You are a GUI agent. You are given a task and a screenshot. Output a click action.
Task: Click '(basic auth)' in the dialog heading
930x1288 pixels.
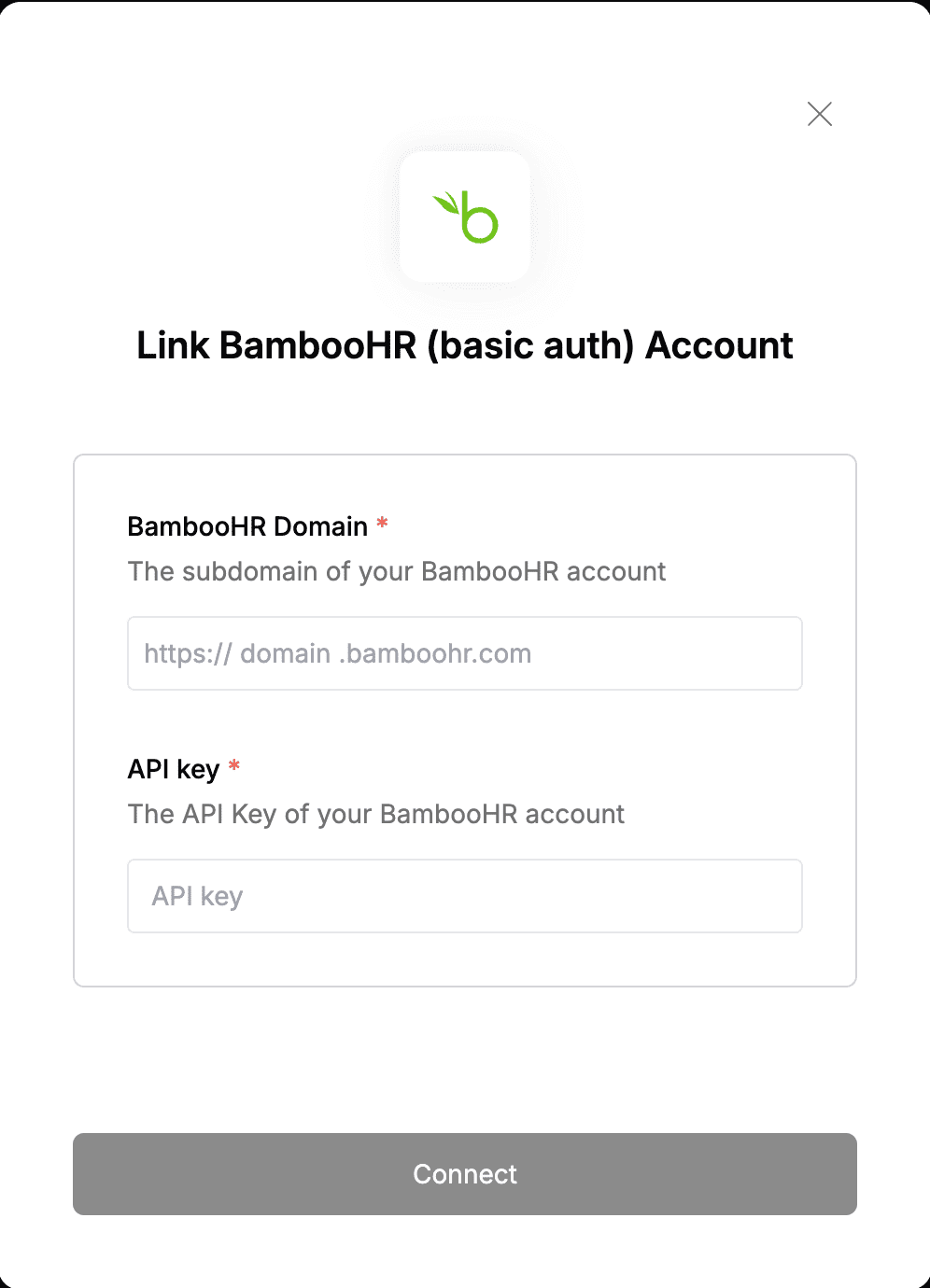tap(531, 345)
